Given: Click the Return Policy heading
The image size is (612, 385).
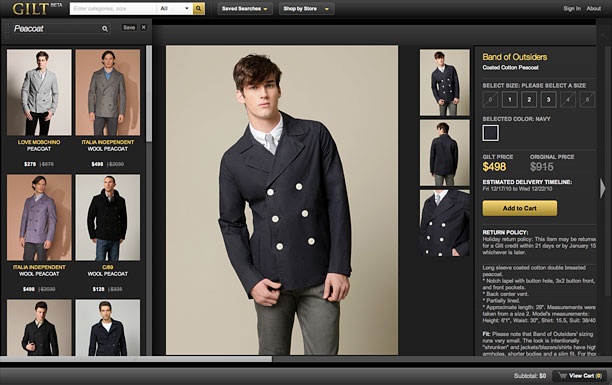Looking at the screenshot, I should [505, 232].
